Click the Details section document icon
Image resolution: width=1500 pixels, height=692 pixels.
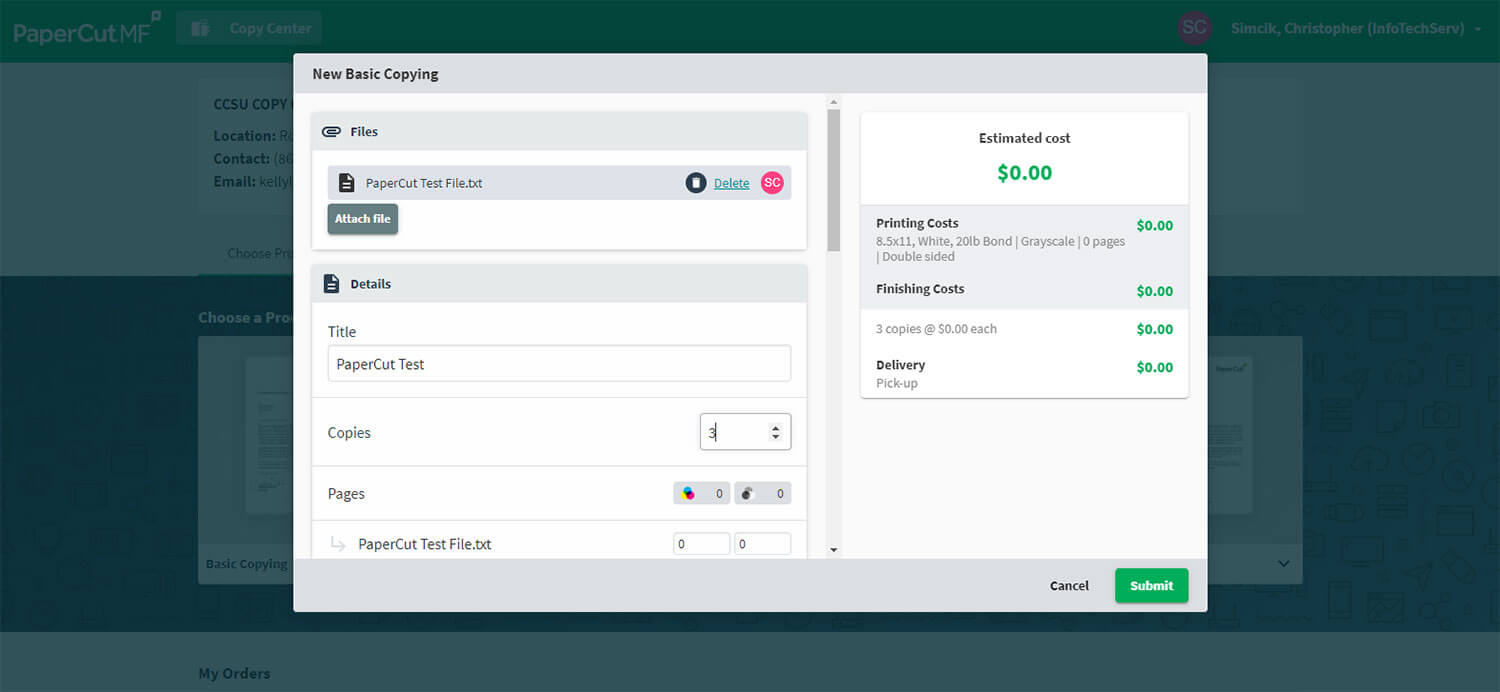331,284
